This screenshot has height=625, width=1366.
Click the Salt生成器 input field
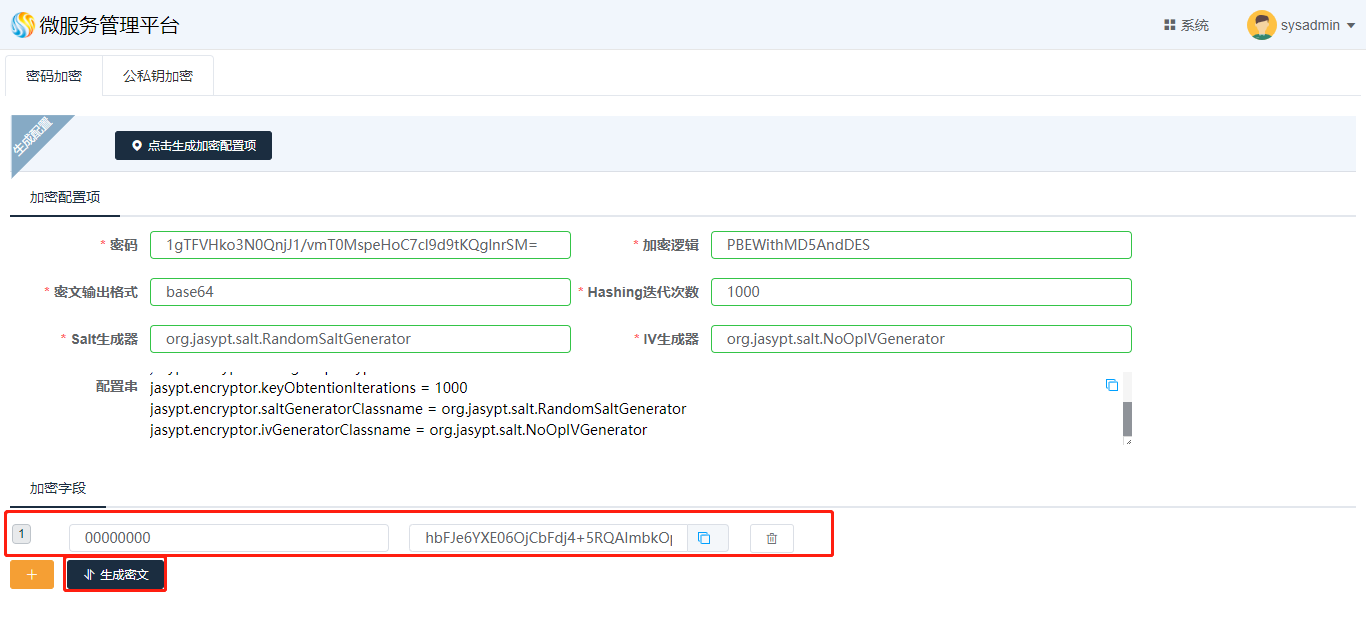(x=360, y=339)
